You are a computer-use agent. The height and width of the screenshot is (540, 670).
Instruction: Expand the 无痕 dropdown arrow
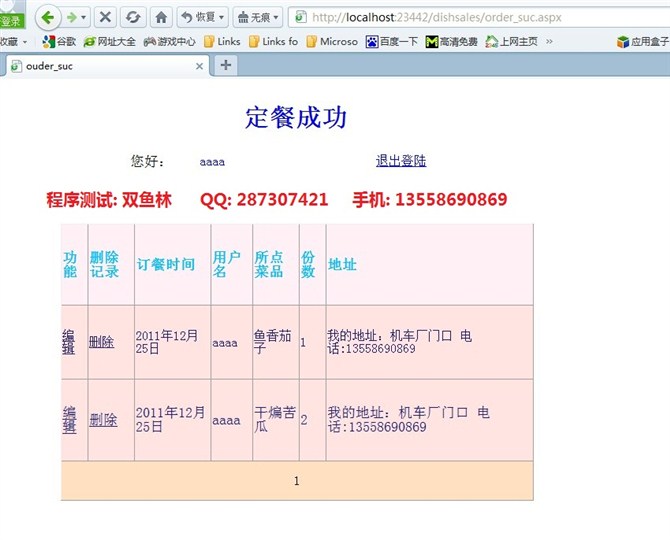click(276, 18)
